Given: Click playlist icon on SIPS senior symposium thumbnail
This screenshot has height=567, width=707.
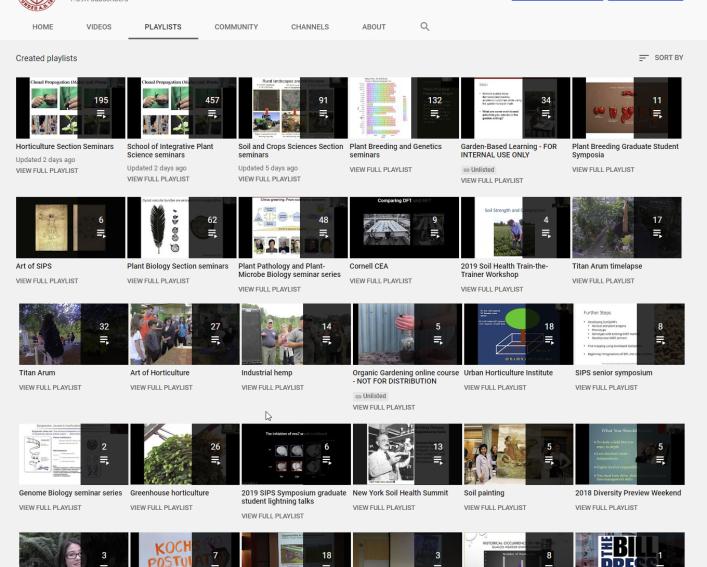Looking at the screenshot, I should pyautogui.click(x=661, y=340).
